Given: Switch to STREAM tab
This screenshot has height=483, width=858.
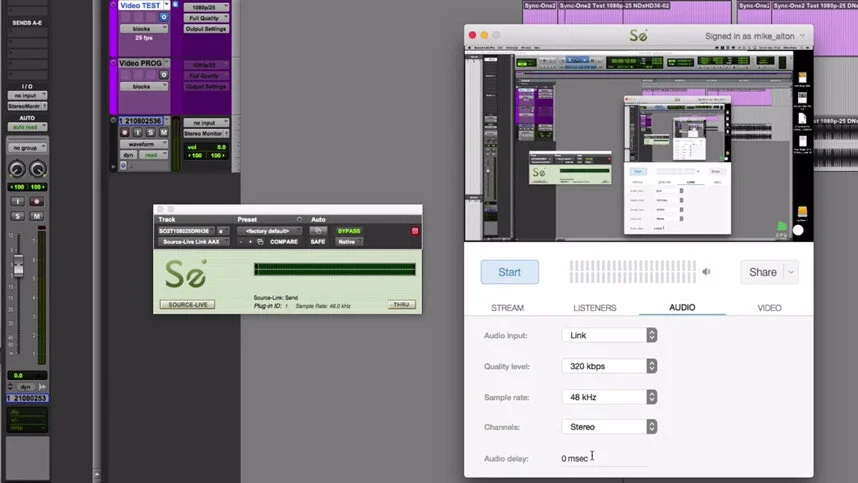Looking at the screenshot, I should pyautogui.click(x=507, y=308).
